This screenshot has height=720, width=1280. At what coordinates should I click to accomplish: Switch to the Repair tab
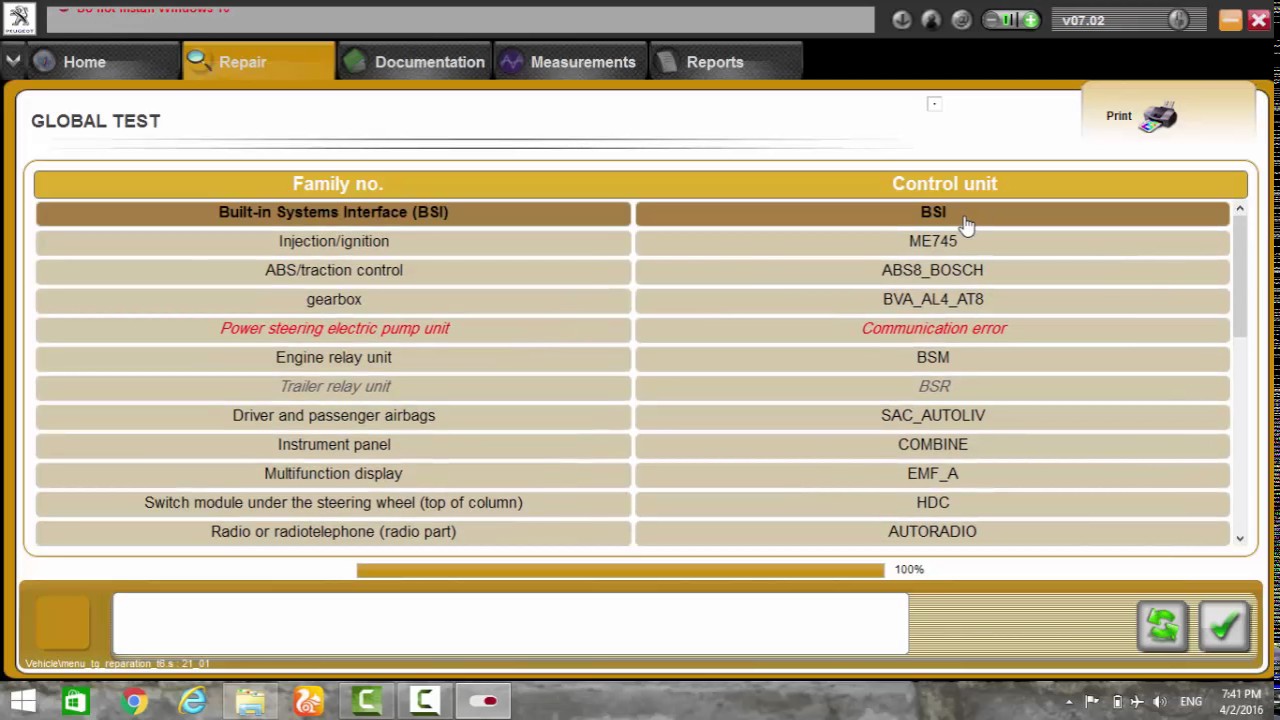point(258,62)
